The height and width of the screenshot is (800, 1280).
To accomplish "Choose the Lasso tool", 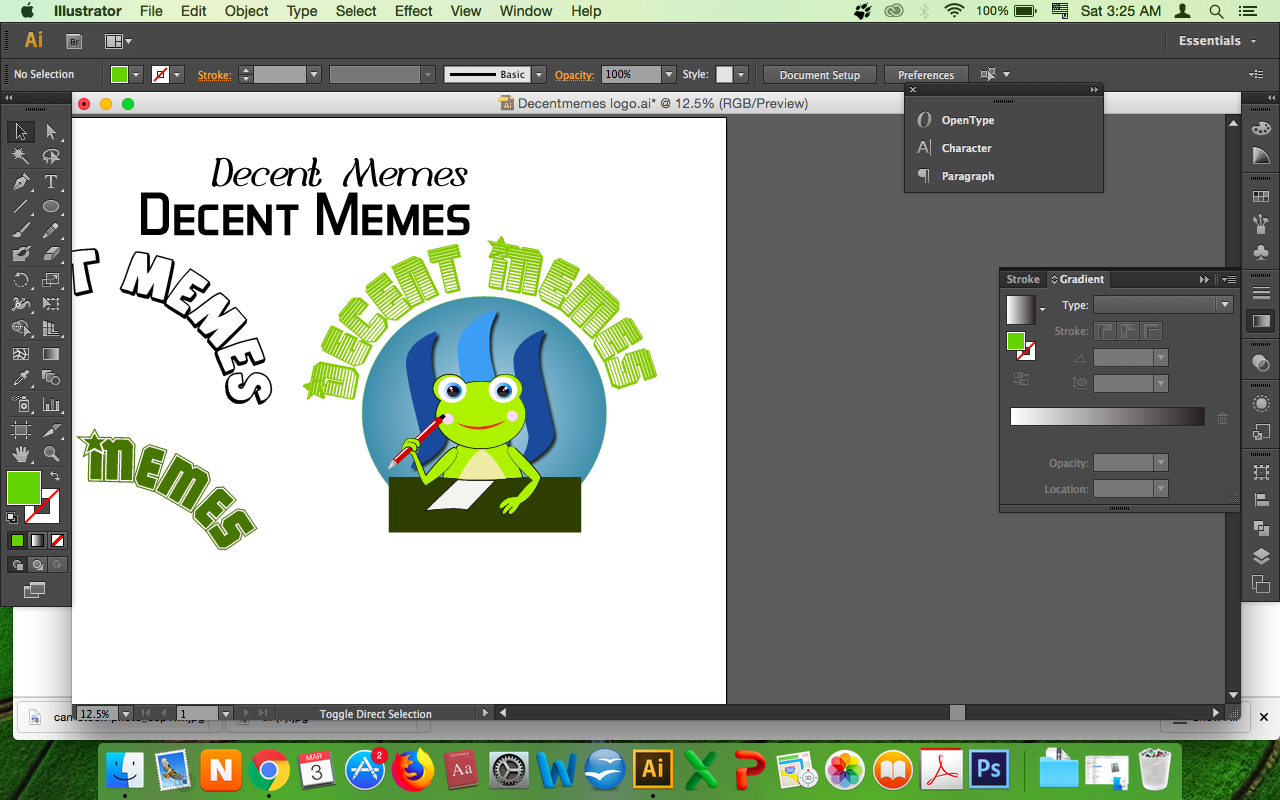I will pos(51,157).
